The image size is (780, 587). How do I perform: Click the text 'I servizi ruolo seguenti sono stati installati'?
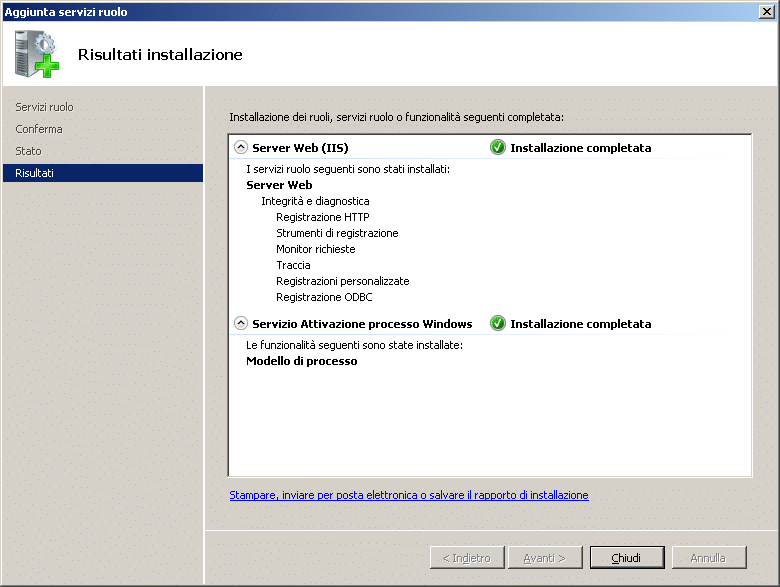click(348, 169)
